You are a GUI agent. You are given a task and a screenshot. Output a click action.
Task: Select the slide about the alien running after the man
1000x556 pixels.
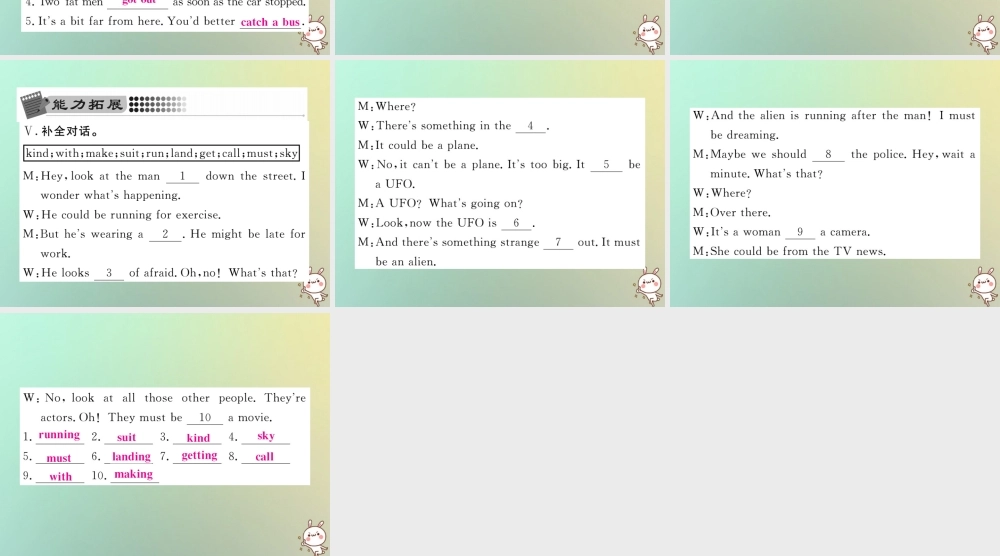pos(835,183)
